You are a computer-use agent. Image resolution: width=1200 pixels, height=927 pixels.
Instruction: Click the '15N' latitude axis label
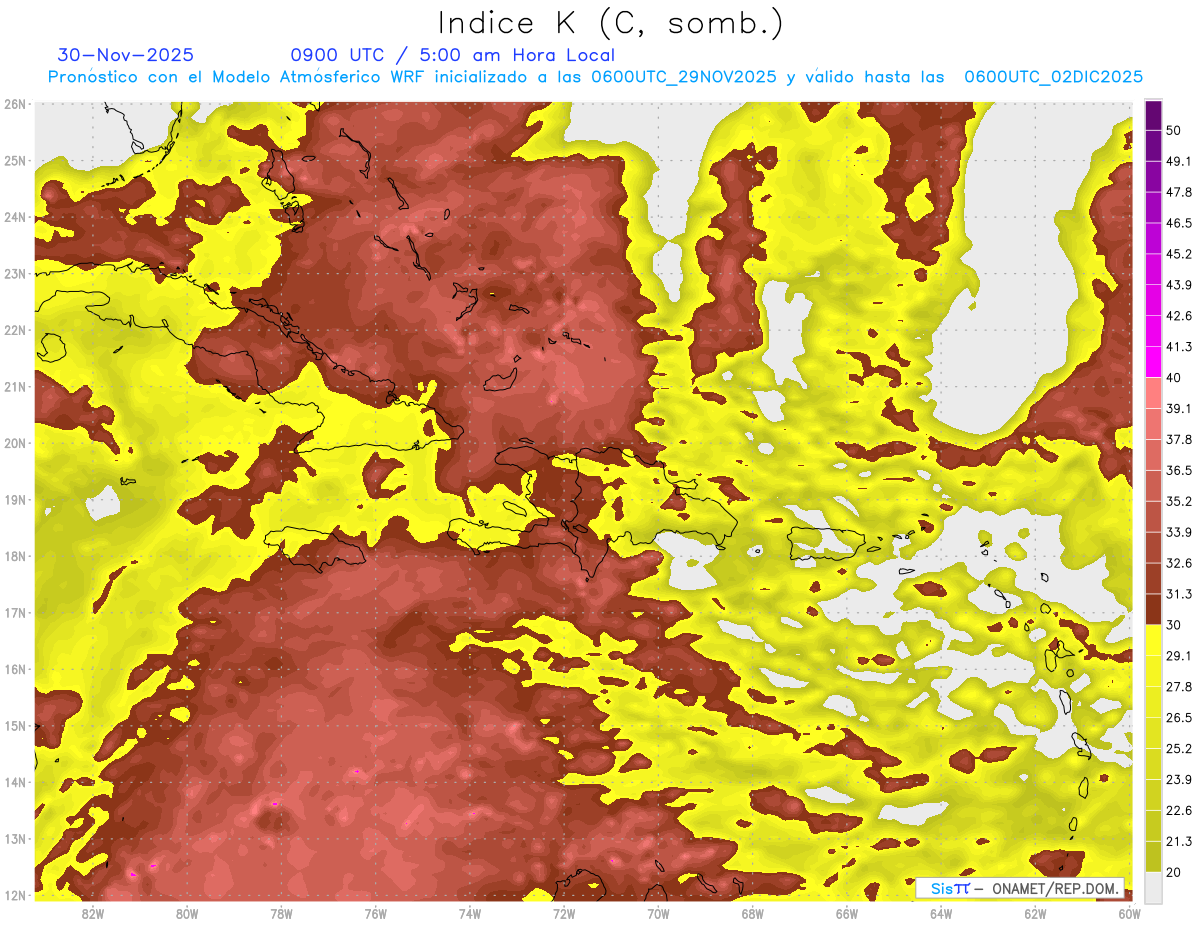15,726
